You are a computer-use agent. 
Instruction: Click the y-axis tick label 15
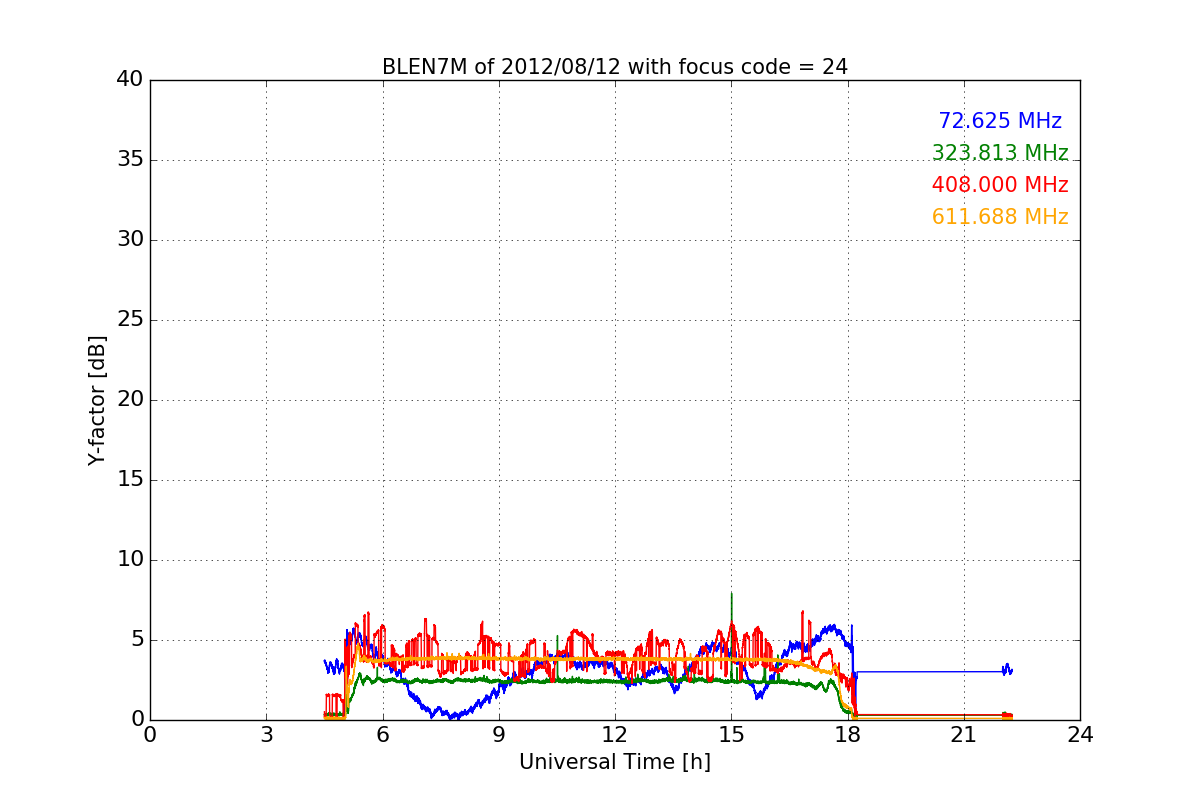click(x=129, y=480)
